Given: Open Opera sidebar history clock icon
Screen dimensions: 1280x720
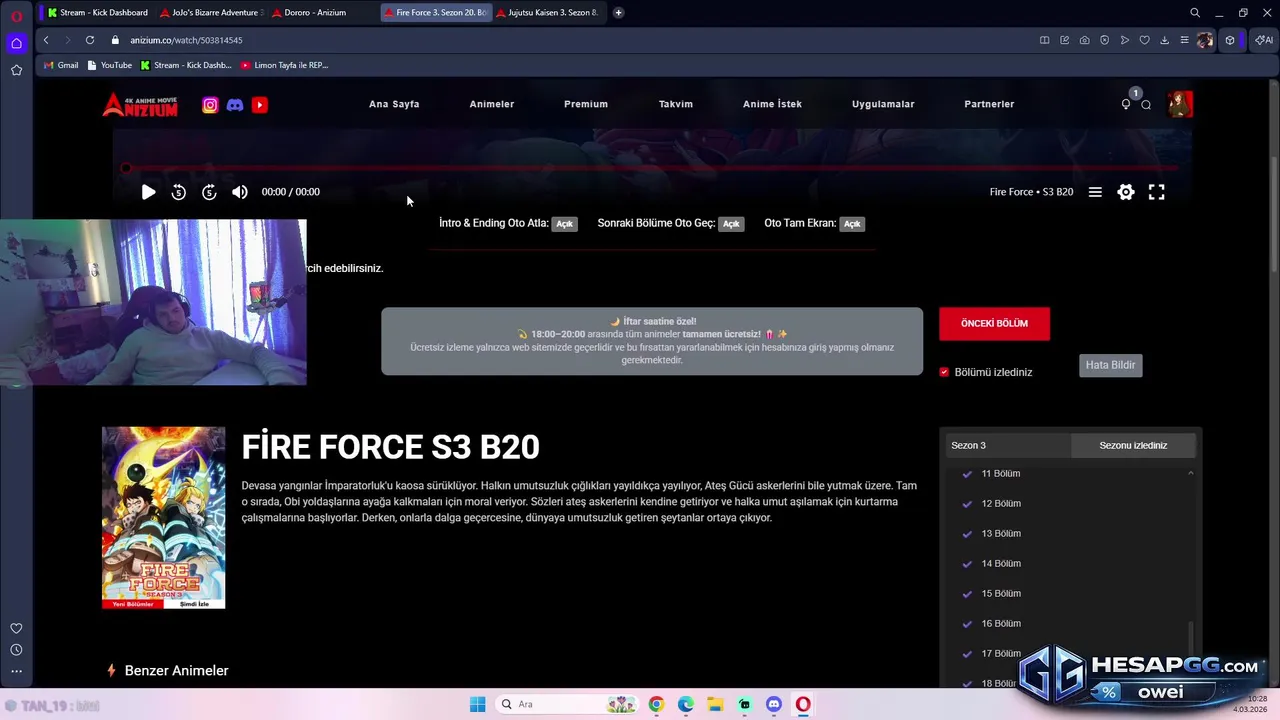Looking at the screenshot, I should 16,650.
